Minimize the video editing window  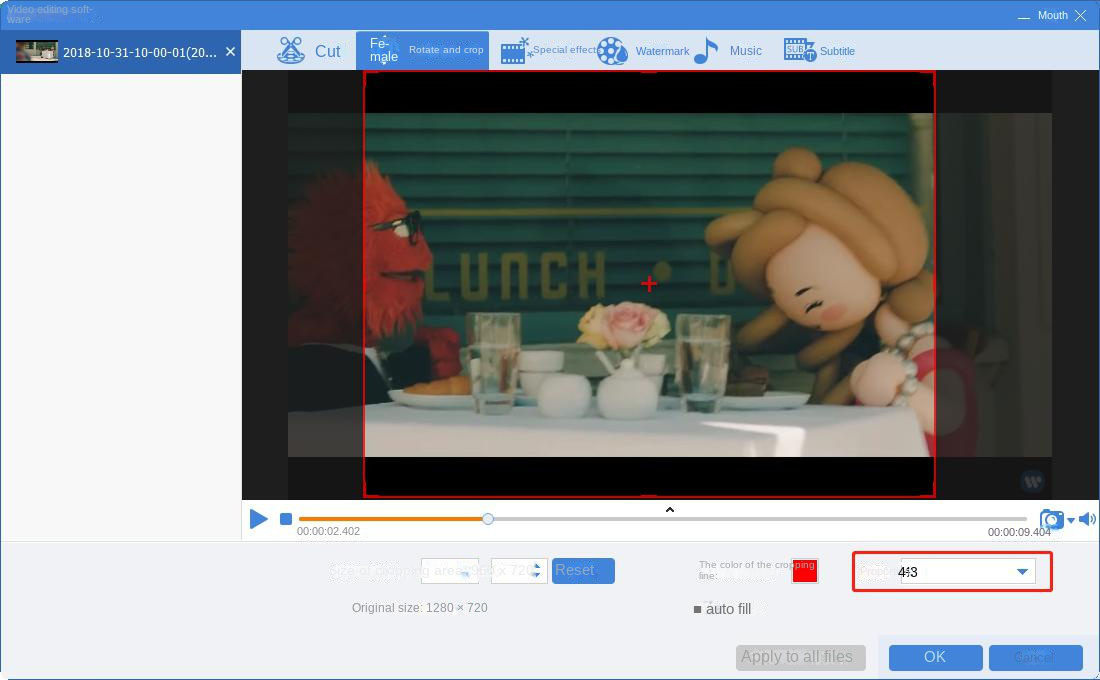pyautogui.click(x=1024, y=16)
